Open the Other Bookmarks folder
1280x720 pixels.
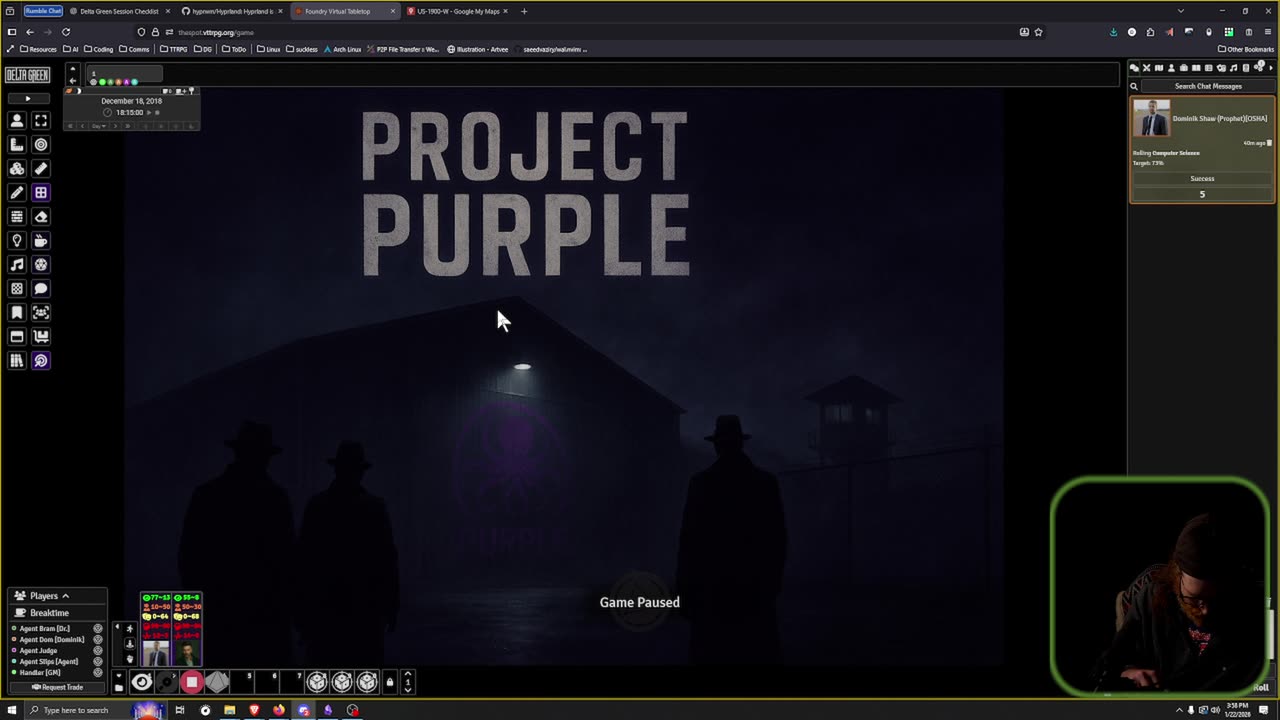click(x=1246, y=49)
